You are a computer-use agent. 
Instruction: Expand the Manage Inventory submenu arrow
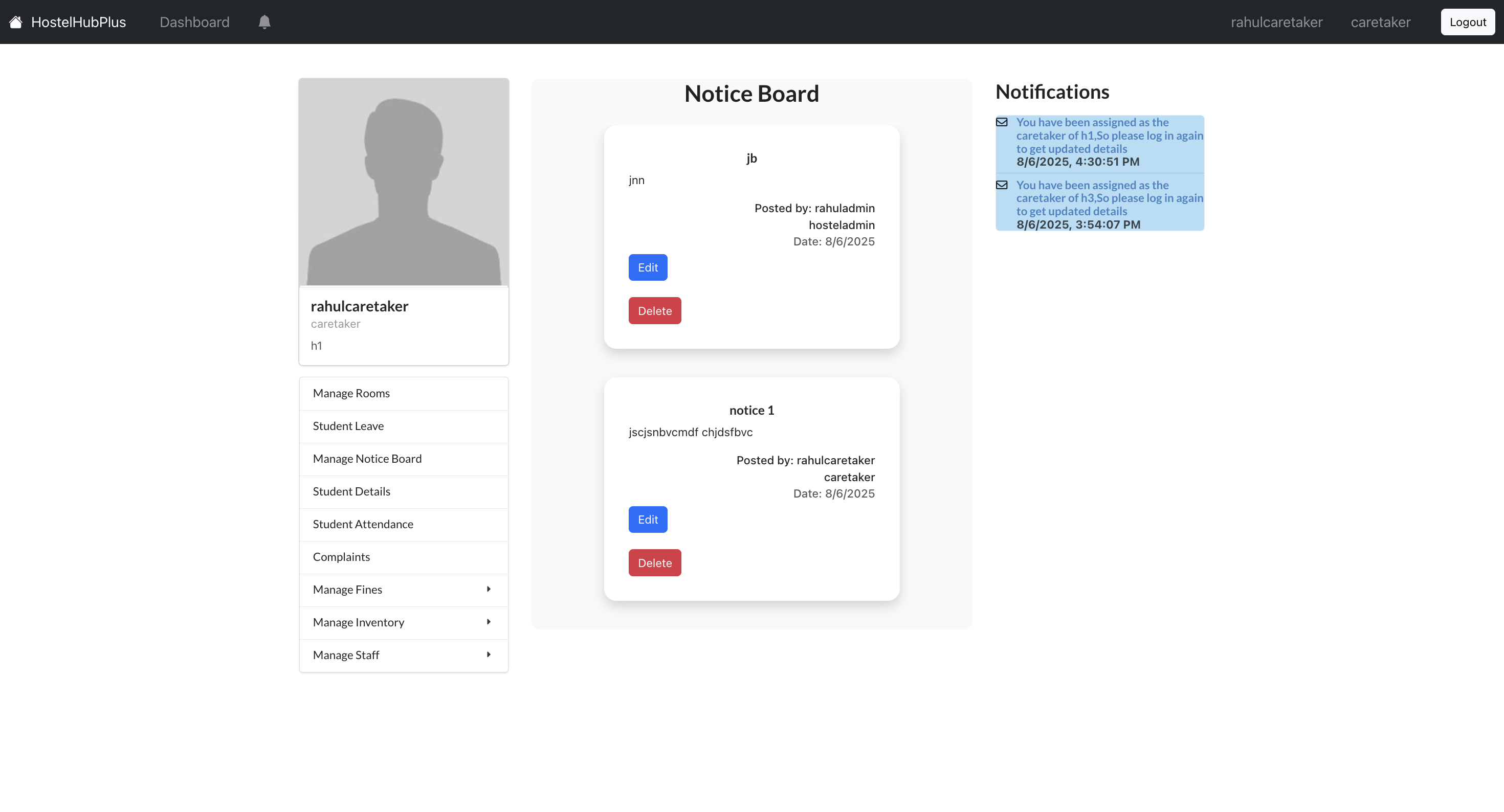point(489,622)
